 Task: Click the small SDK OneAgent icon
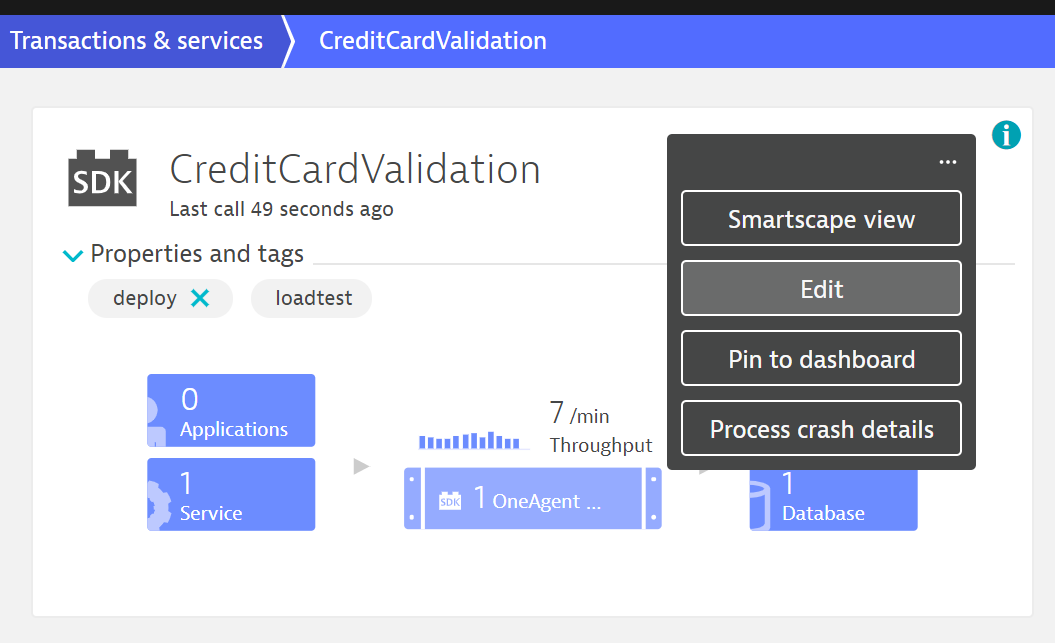[x=450, y=498]
